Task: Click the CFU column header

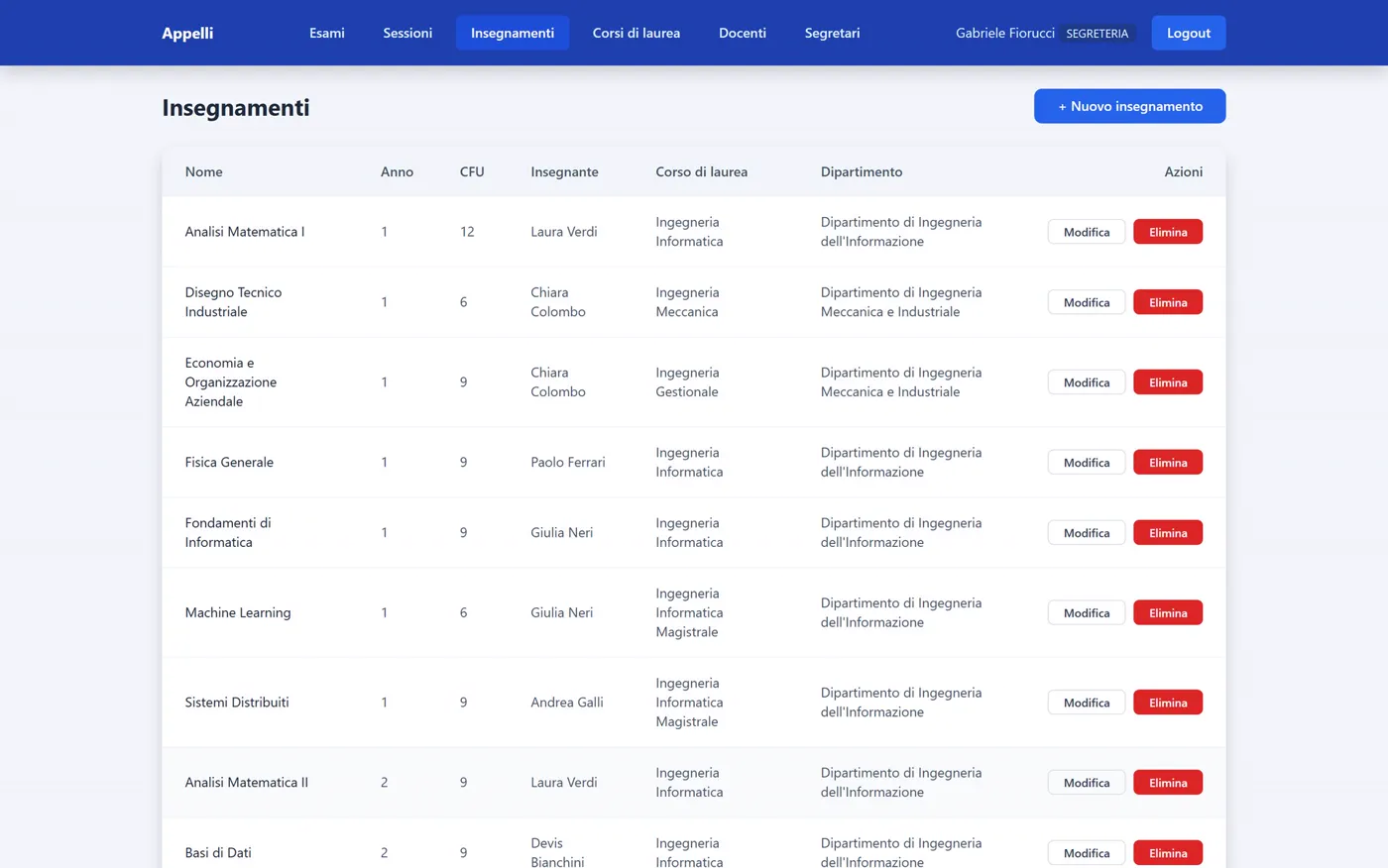Action: (x=472, y=171)
